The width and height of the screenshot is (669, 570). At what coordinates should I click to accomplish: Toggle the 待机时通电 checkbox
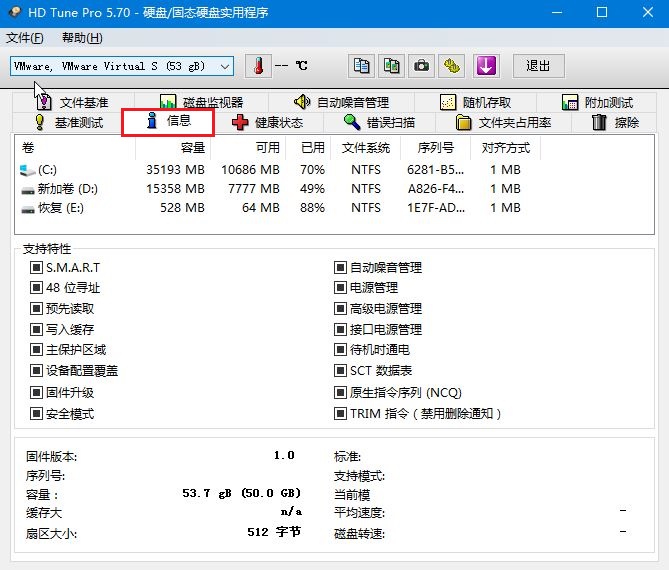click(x=340, y=350)
